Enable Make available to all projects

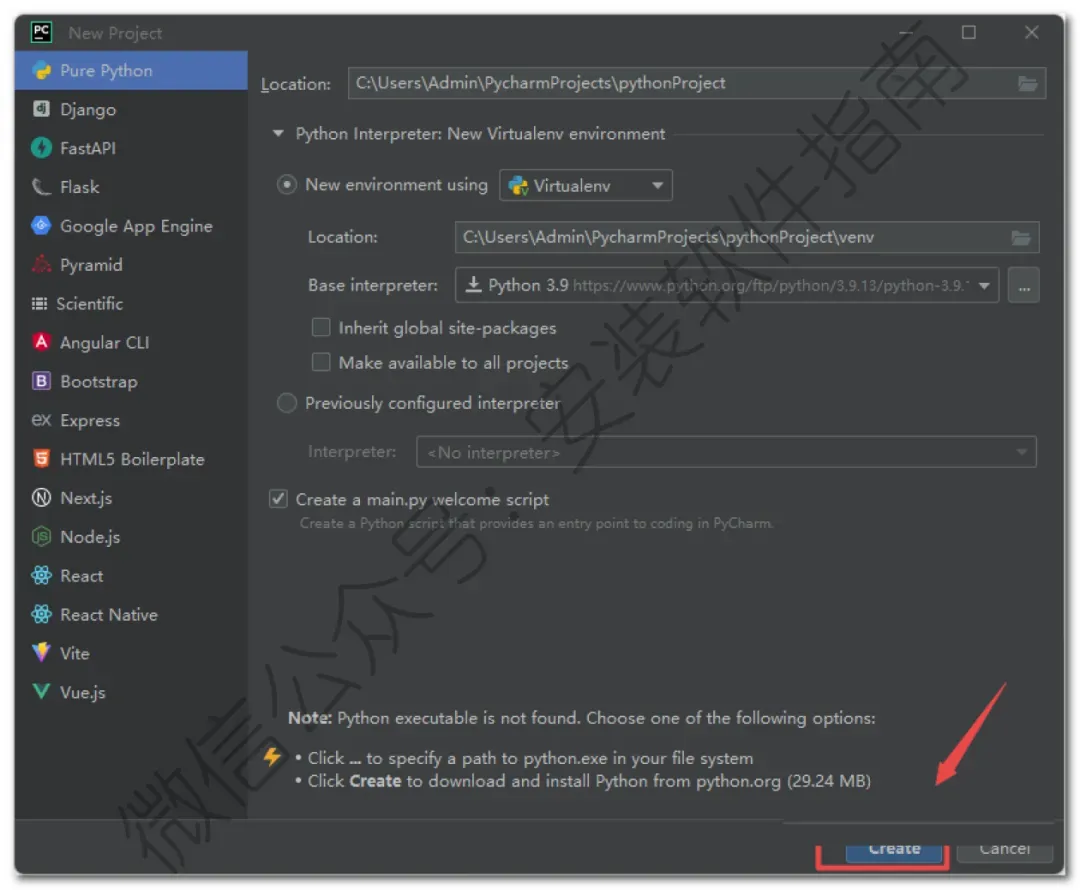tap(321, 362)
